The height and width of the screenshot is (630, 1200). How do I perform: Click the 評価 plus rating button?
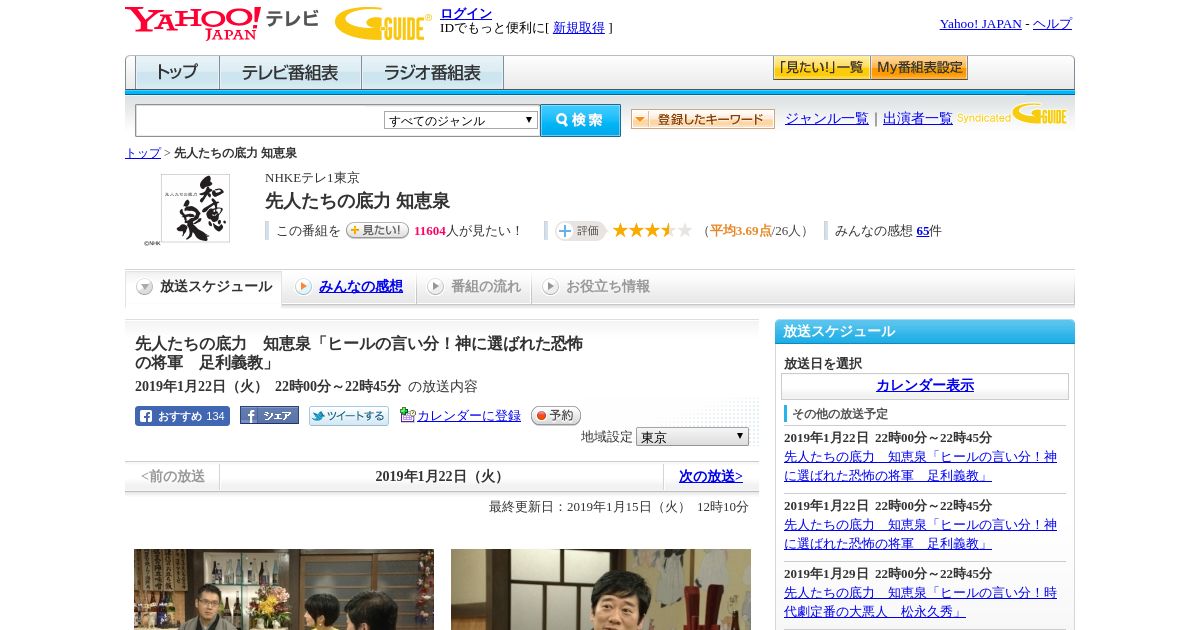pyautogui.click(x=580, y=231)
